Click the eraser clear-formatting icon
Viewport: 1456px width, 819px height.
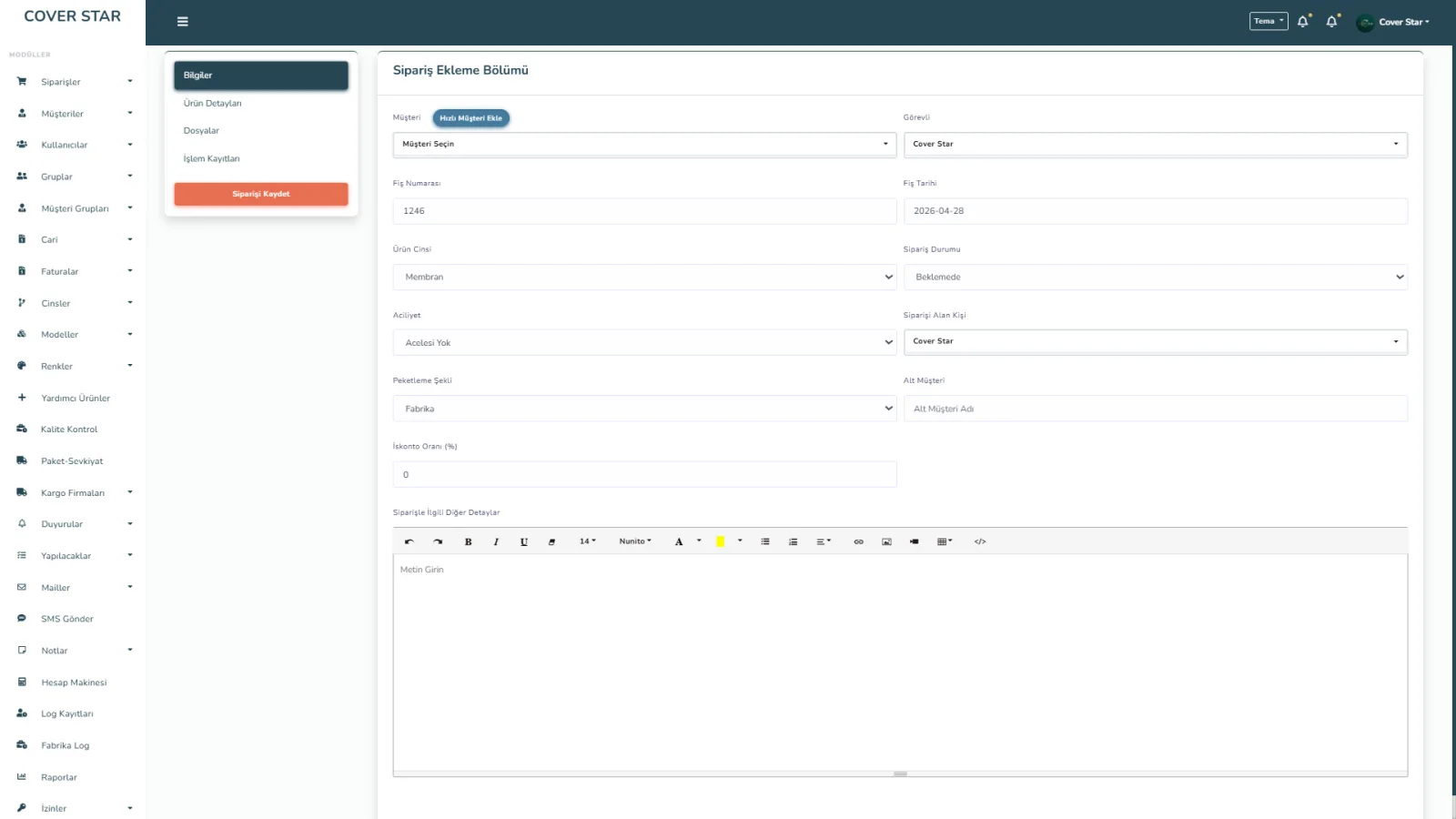551,541
